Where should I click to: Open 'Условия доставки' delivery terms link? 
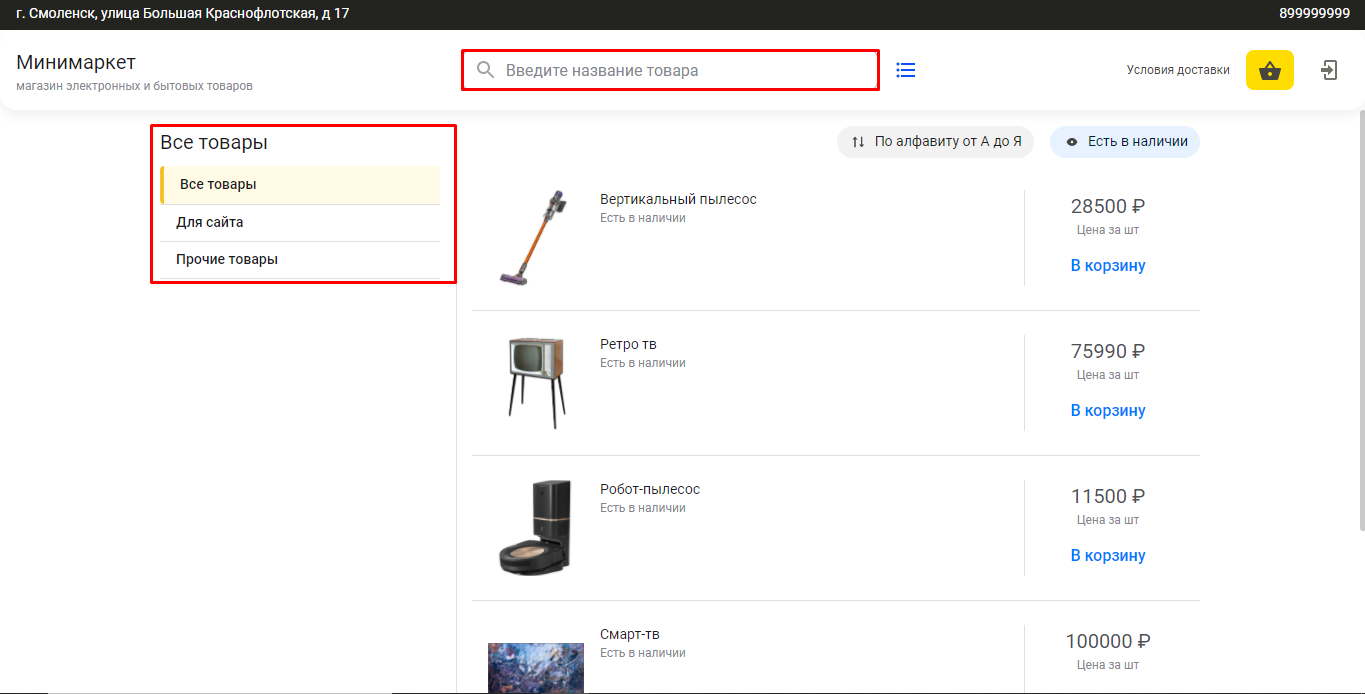pos(1178,70)
